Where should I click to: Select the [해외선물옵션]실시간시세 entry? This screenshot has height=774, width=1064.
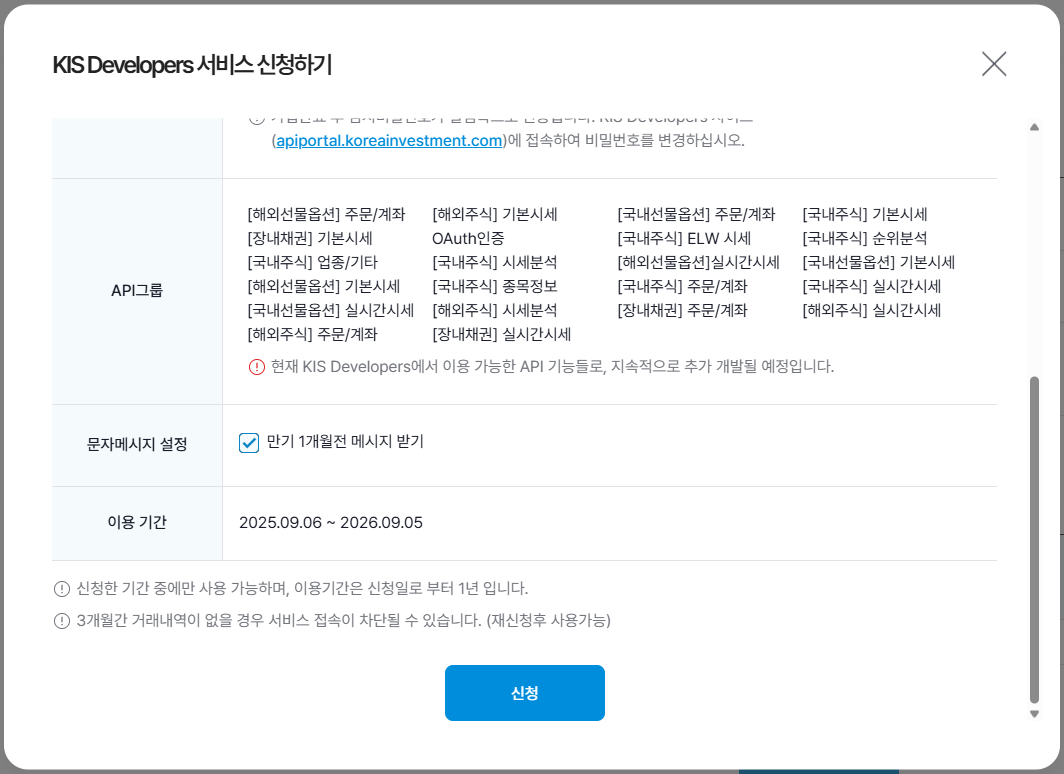698,263
